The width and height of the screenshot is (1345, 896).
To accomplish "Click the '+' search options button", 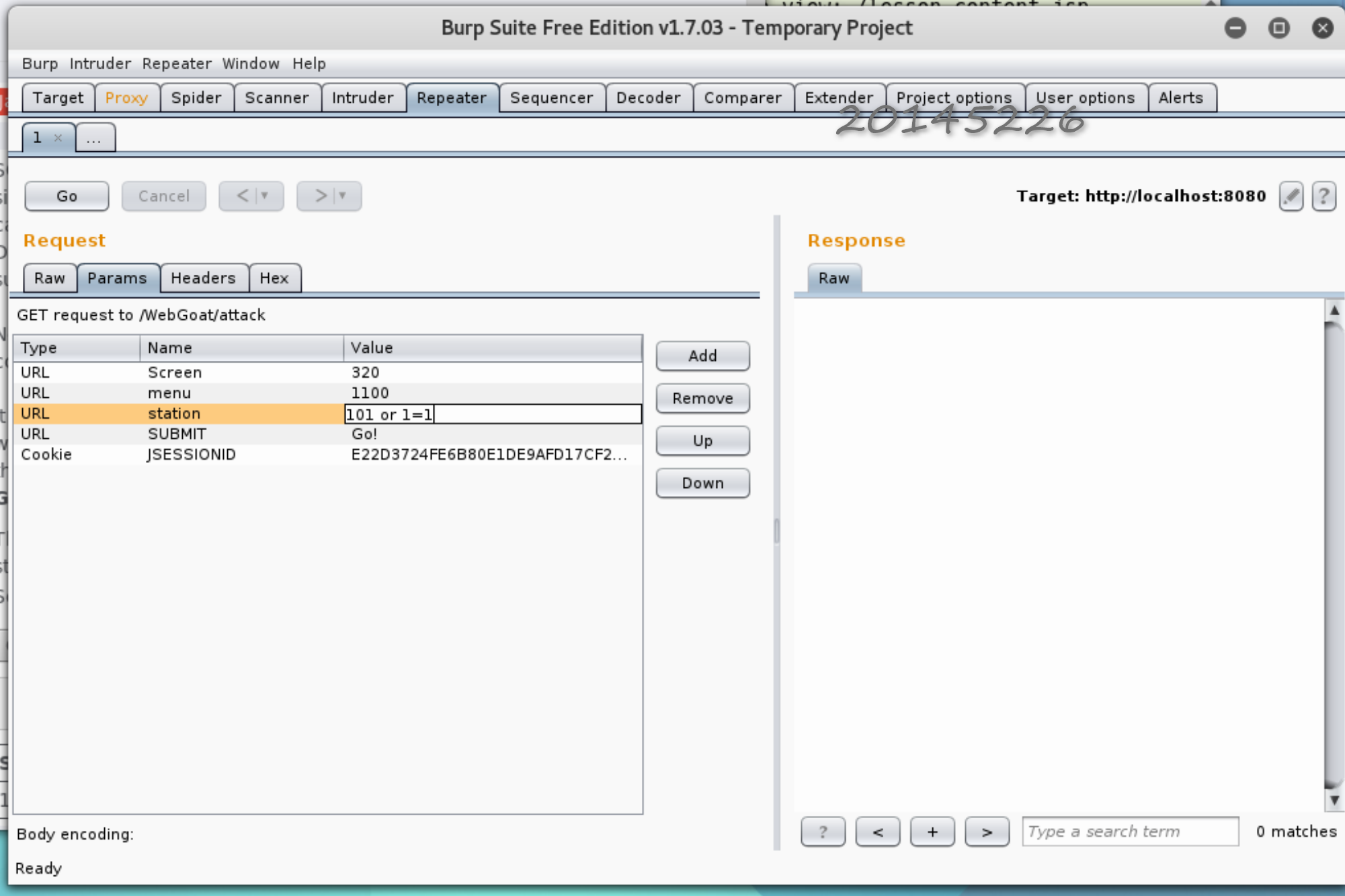I will (x=932, y=831).
